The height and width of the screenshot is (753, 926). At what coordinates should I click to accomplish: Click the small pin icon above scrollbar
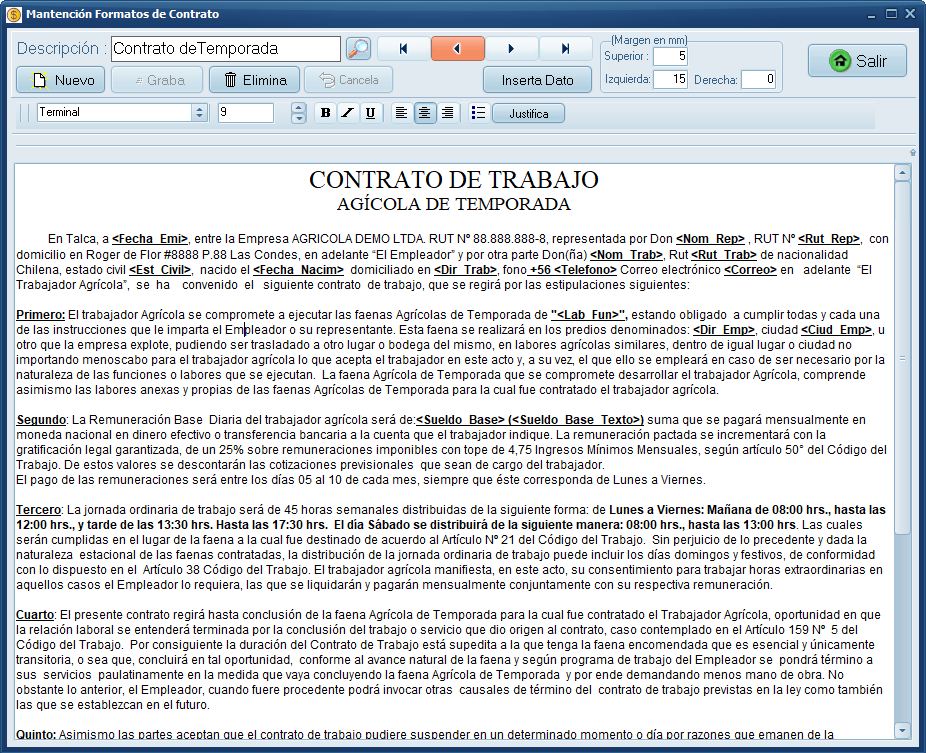912,152
